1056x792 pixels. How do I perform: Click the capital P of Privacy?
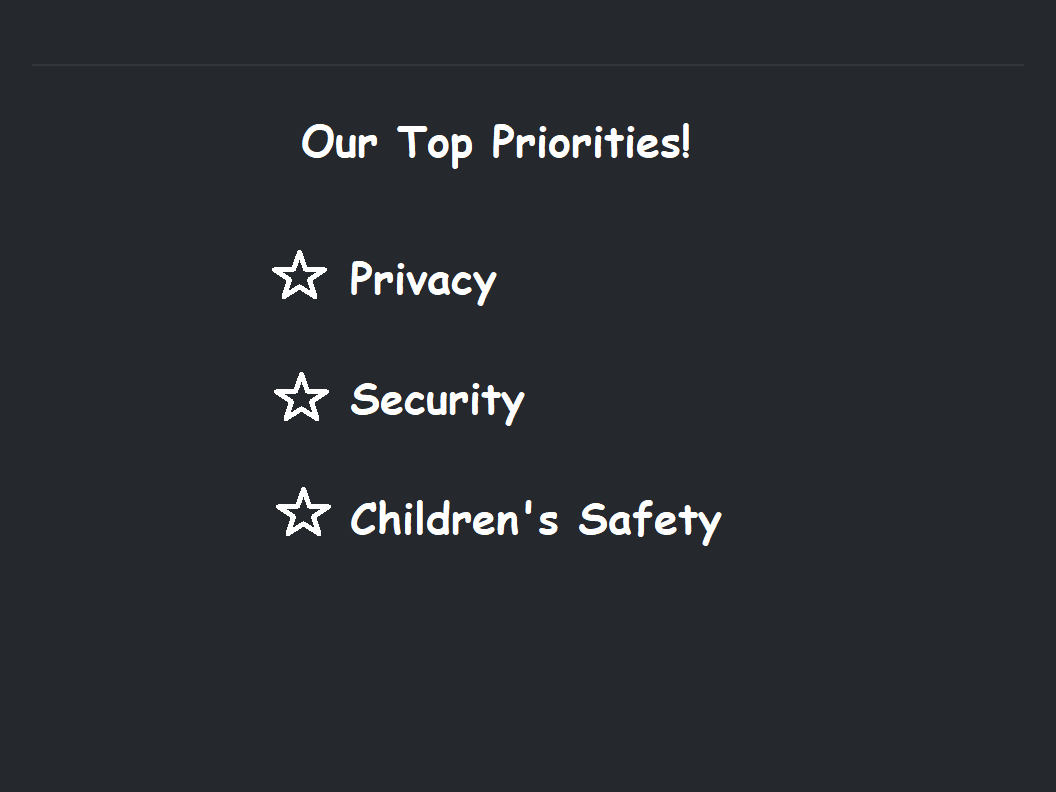click(361, 277)
